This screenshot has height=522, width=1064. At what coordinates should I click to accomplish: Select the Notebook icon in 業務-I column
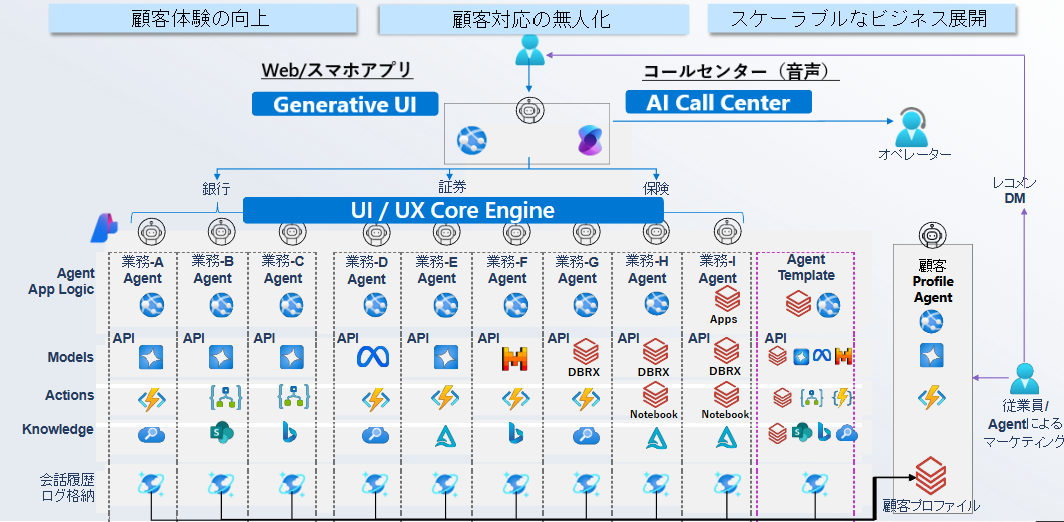point(726,396)
